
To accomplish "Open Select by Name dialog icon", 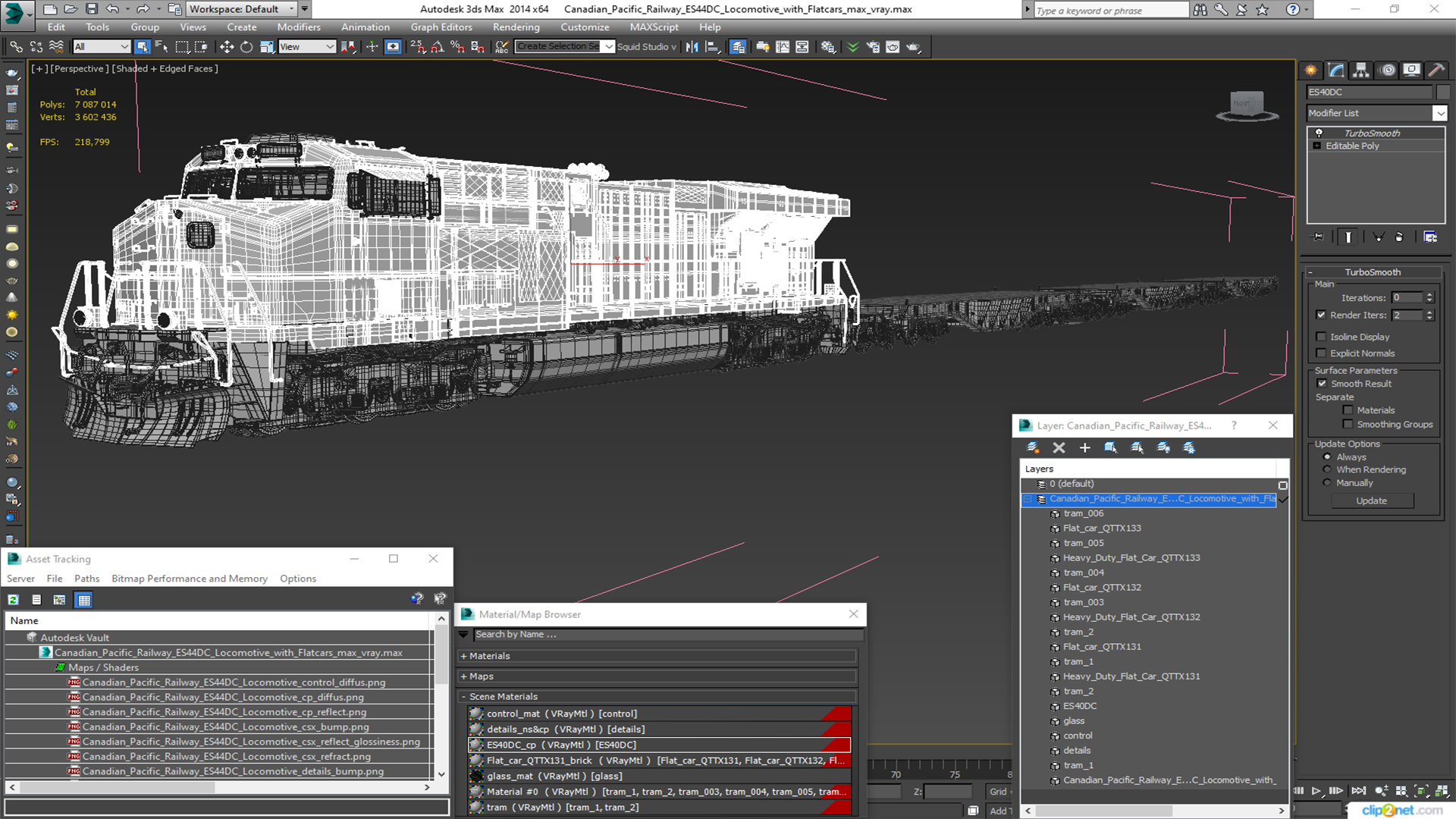I will coord(162,47).
